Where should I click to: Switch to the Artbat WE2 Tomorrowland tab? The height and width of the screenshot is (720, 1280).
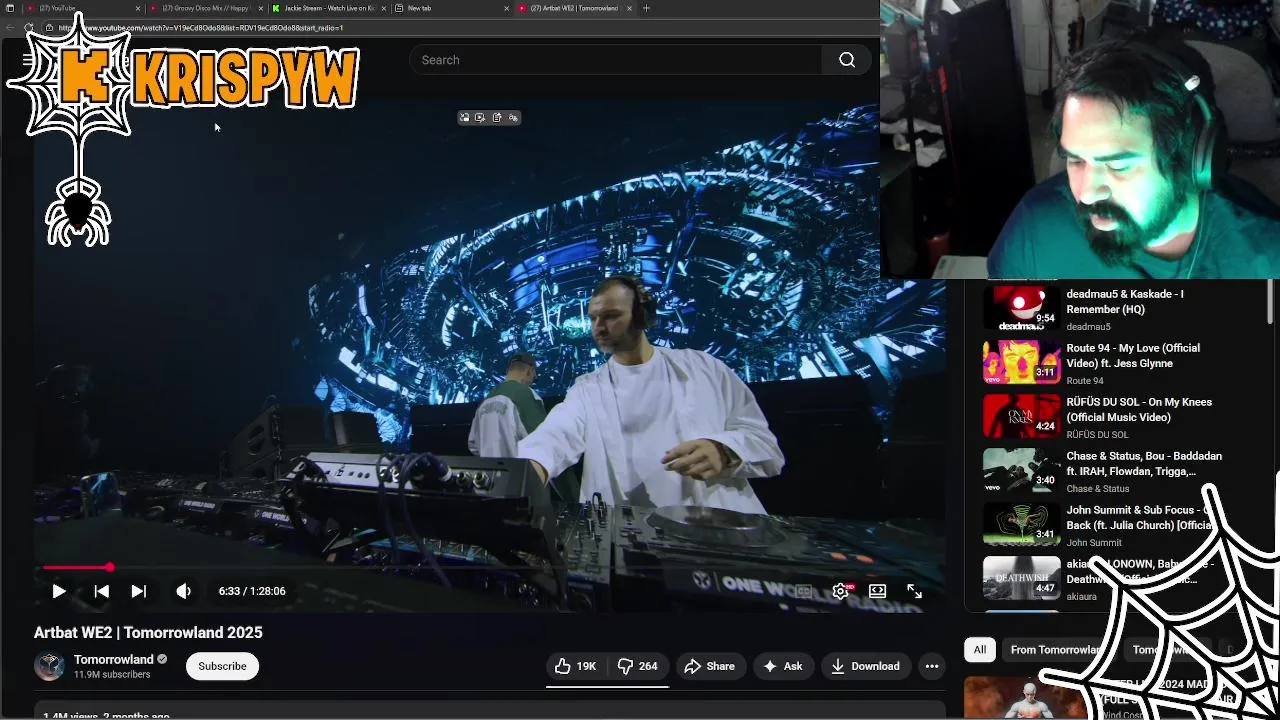[573, 8]
